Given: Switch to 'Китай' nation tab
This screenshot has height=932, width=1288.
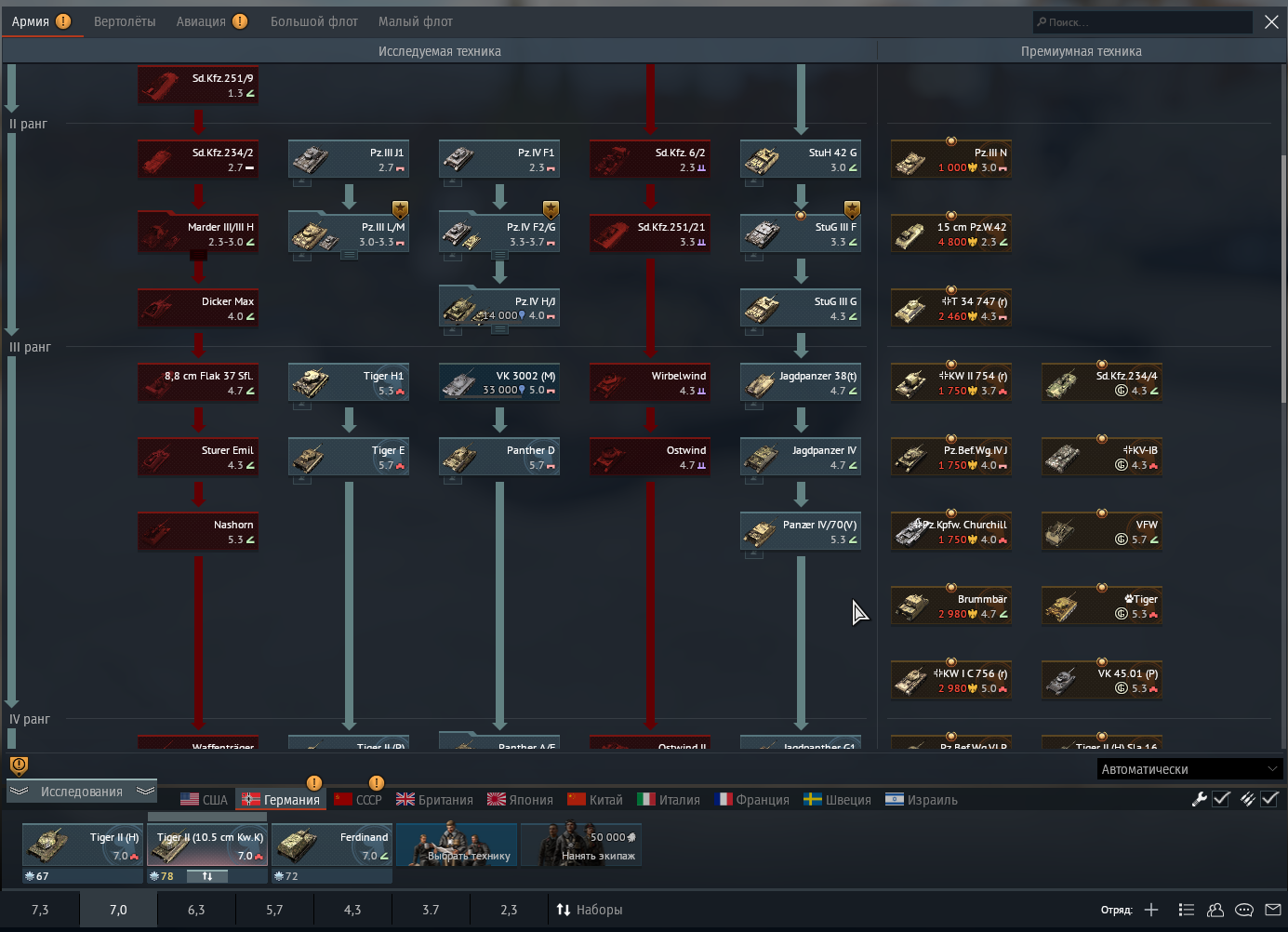Looking at the screenshot, I should 595,800.
